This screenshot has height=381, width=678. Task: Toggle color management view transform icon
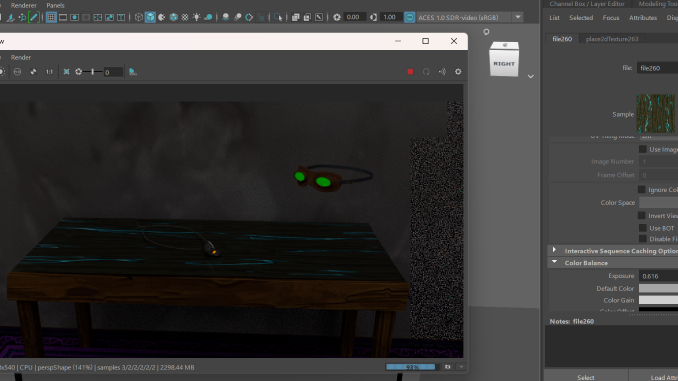pos(409,17)
